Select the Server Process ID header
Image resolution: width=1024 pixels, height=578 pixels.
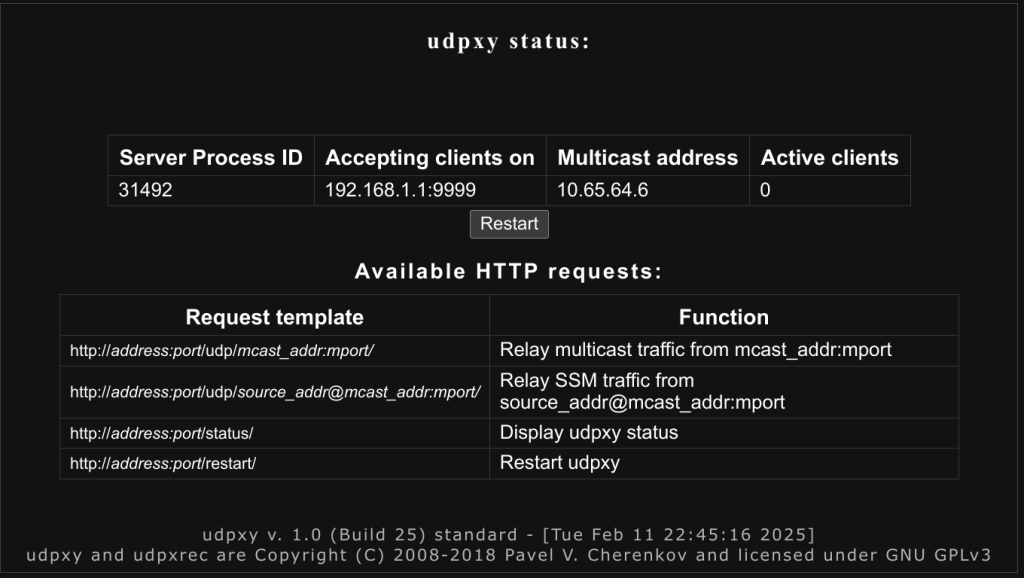[x=211, y=157]
